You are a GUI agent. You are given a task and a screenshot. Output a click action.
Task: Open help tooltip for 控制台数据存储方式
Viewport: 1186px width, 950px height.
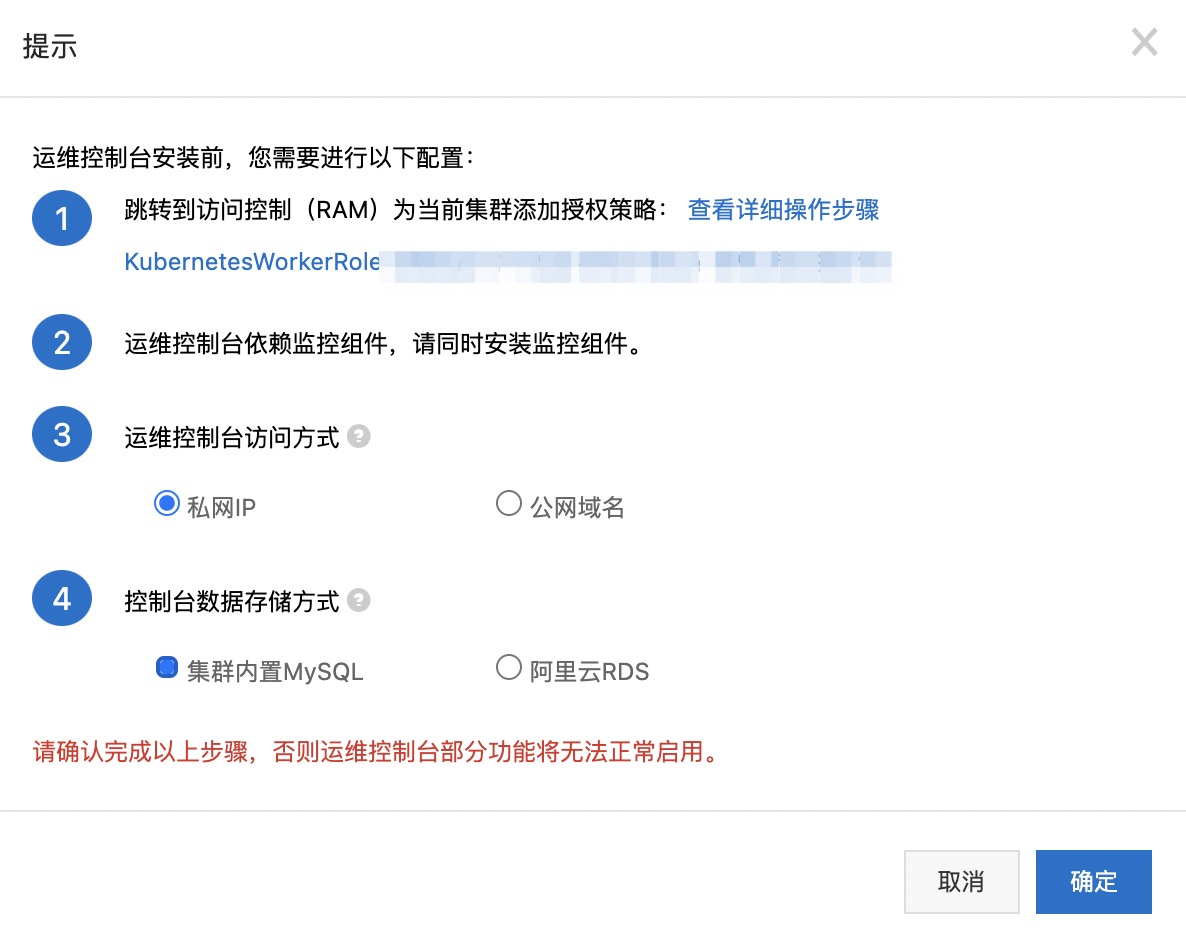359,601
